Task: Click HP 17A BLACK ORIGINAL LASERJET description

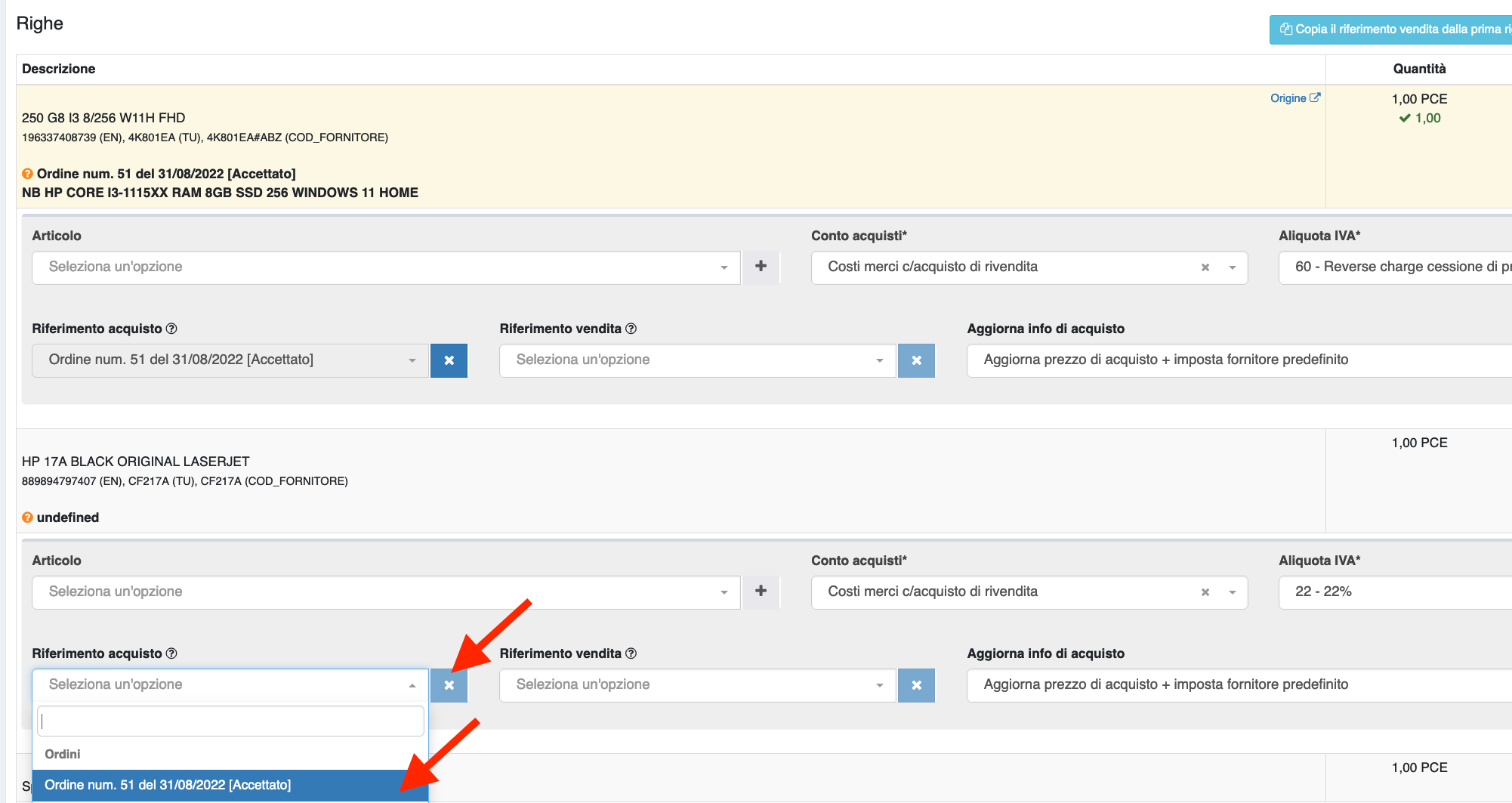Action: click(x=136, y=462)
